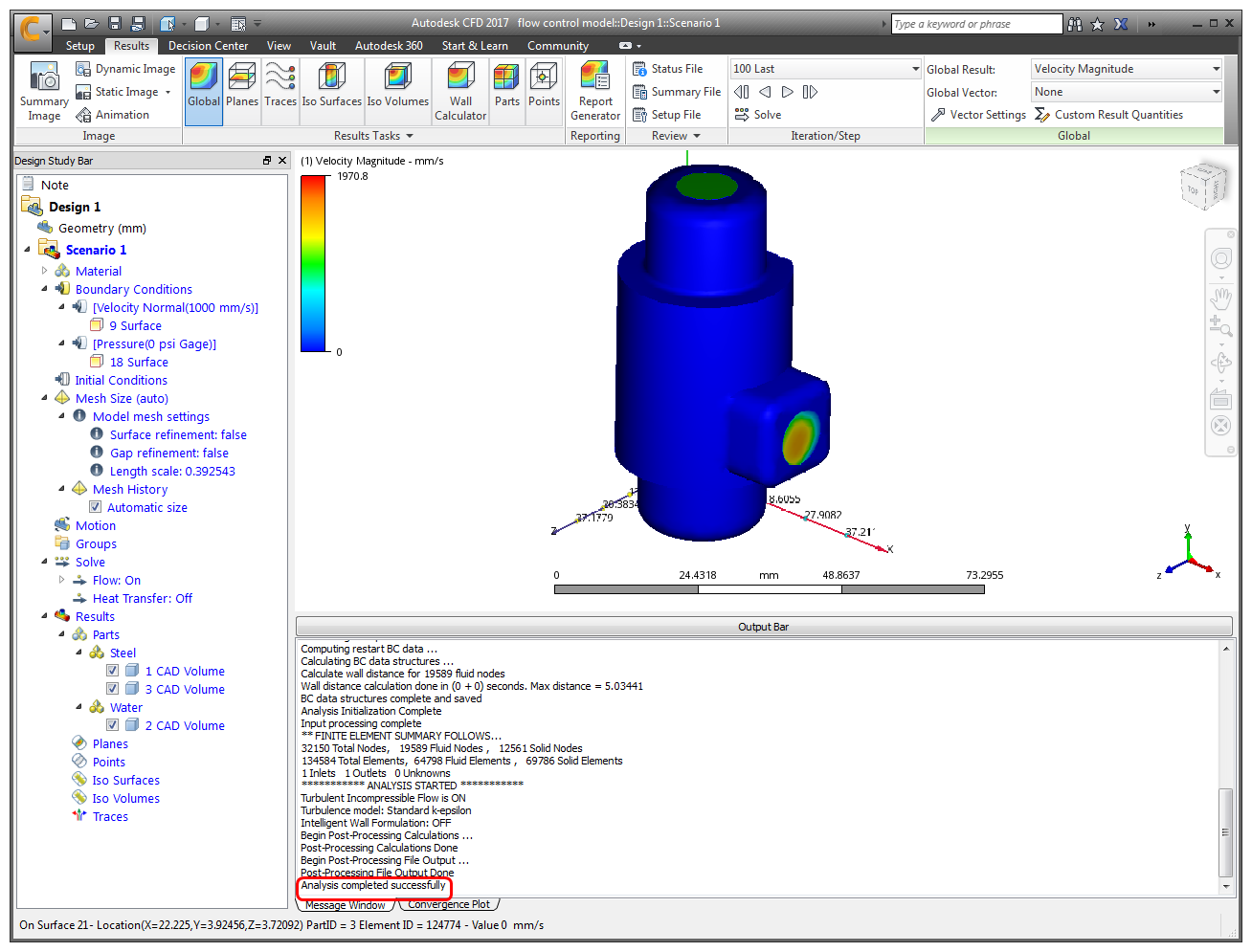This screenshot has height=952, width=1252.
Task: Launch the Wall Calculator
Action: click(x=460, y=91)
